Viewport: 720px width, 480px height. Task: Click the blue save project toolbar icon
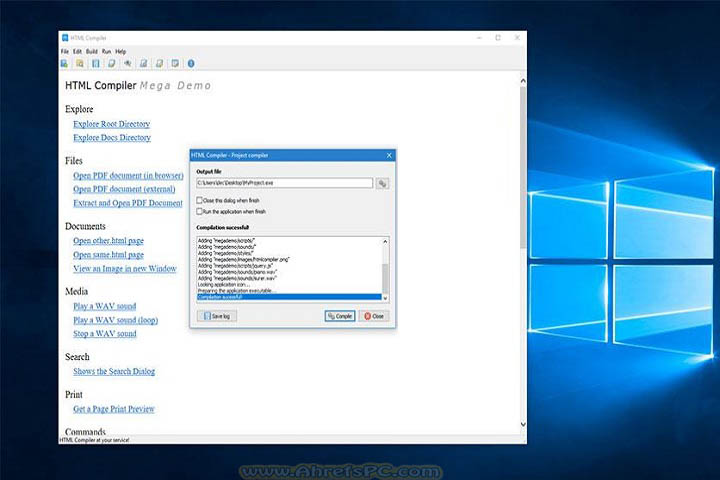[x=96, y=63]
